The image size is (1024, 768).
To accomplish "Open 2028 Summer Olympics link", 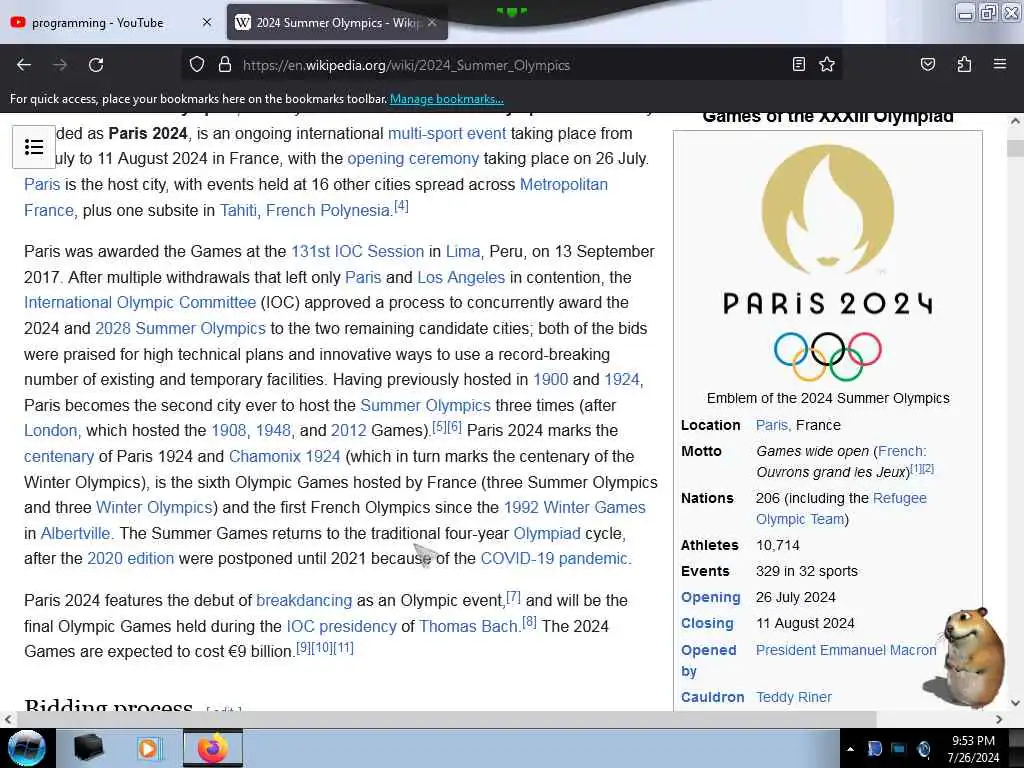I will [x=180, y=328].
